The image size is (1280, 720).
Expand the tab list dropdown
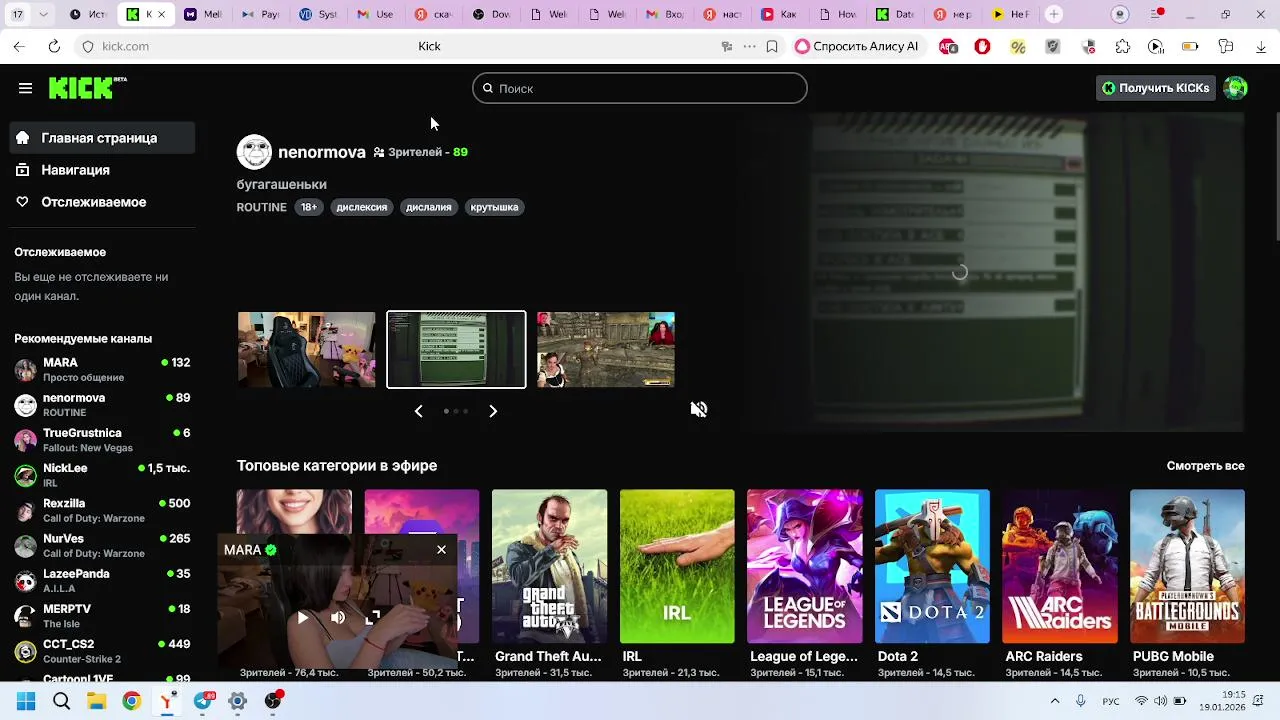pos(43,15)
